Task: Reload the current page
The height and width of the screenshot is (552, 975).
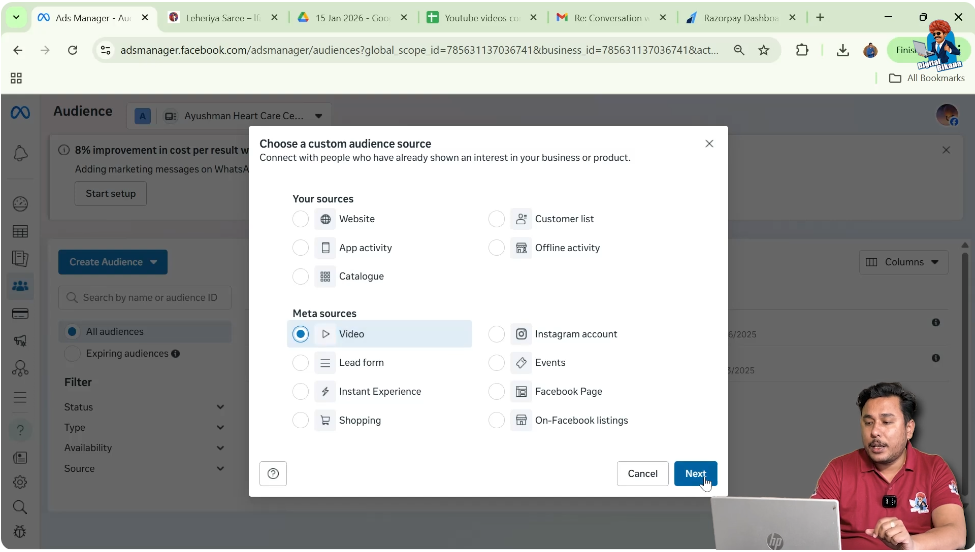Action: (73, 50)
